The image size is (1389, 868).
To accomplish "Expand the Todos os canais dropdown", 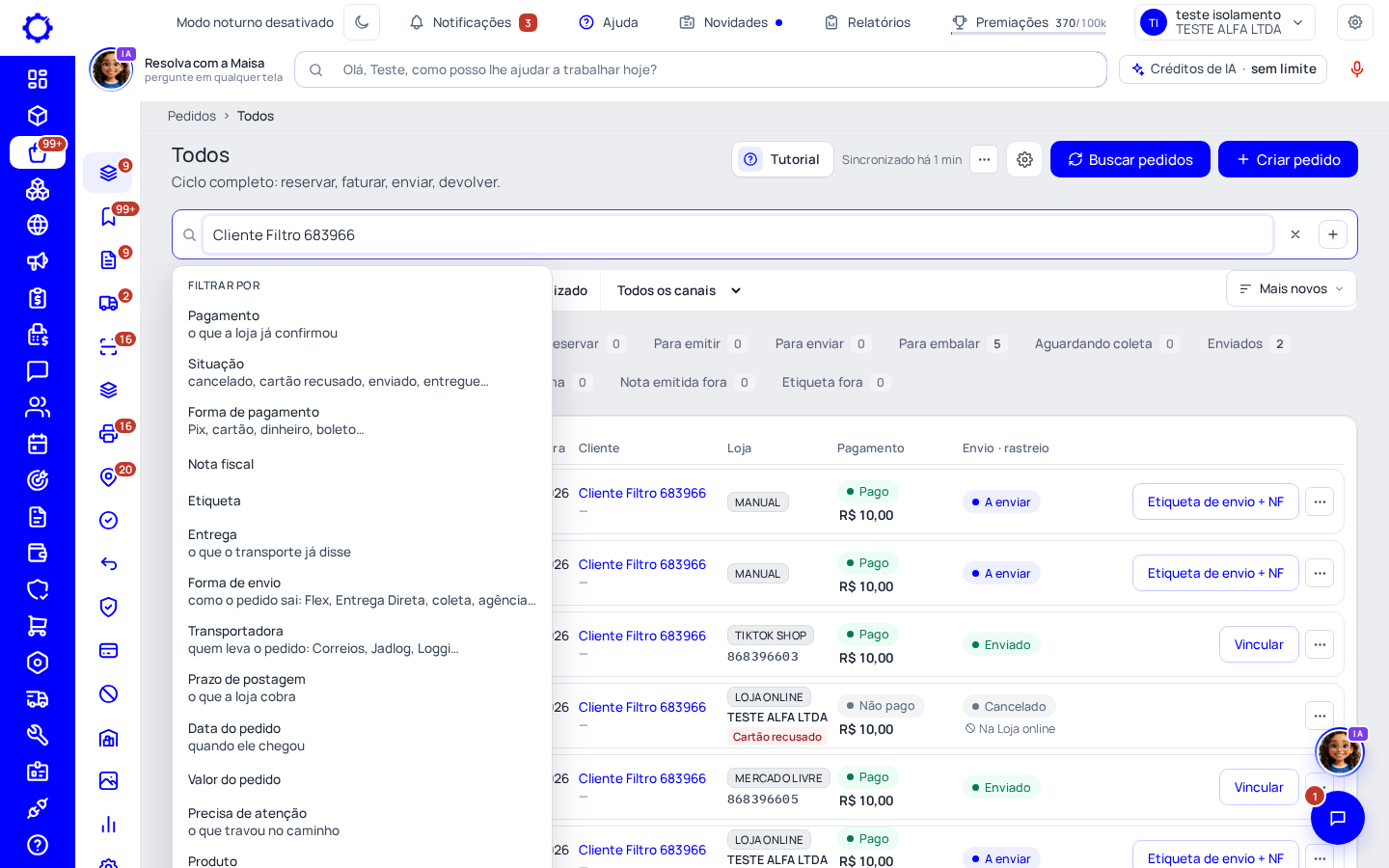I will coord(679,290).
